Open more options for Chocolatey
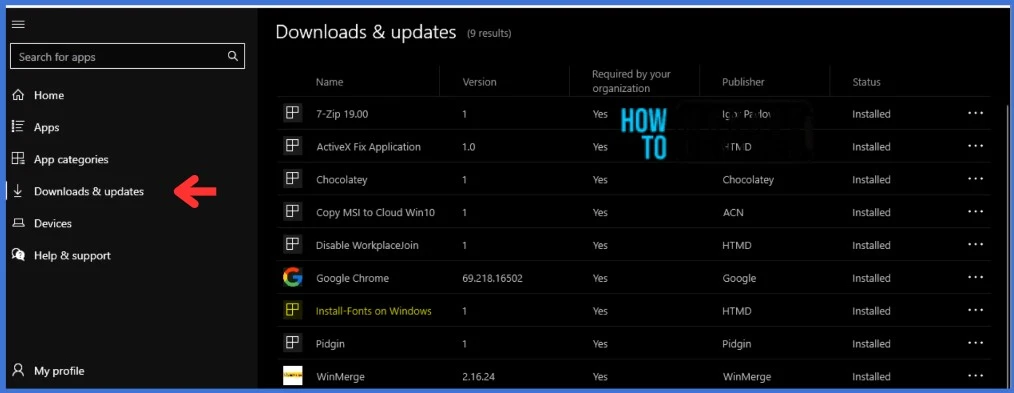 (x=975, y=180)
